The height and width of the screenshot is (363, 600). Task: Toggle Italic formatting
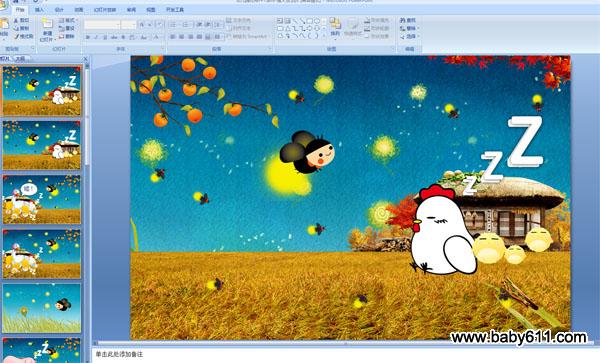tap(96, 37)
